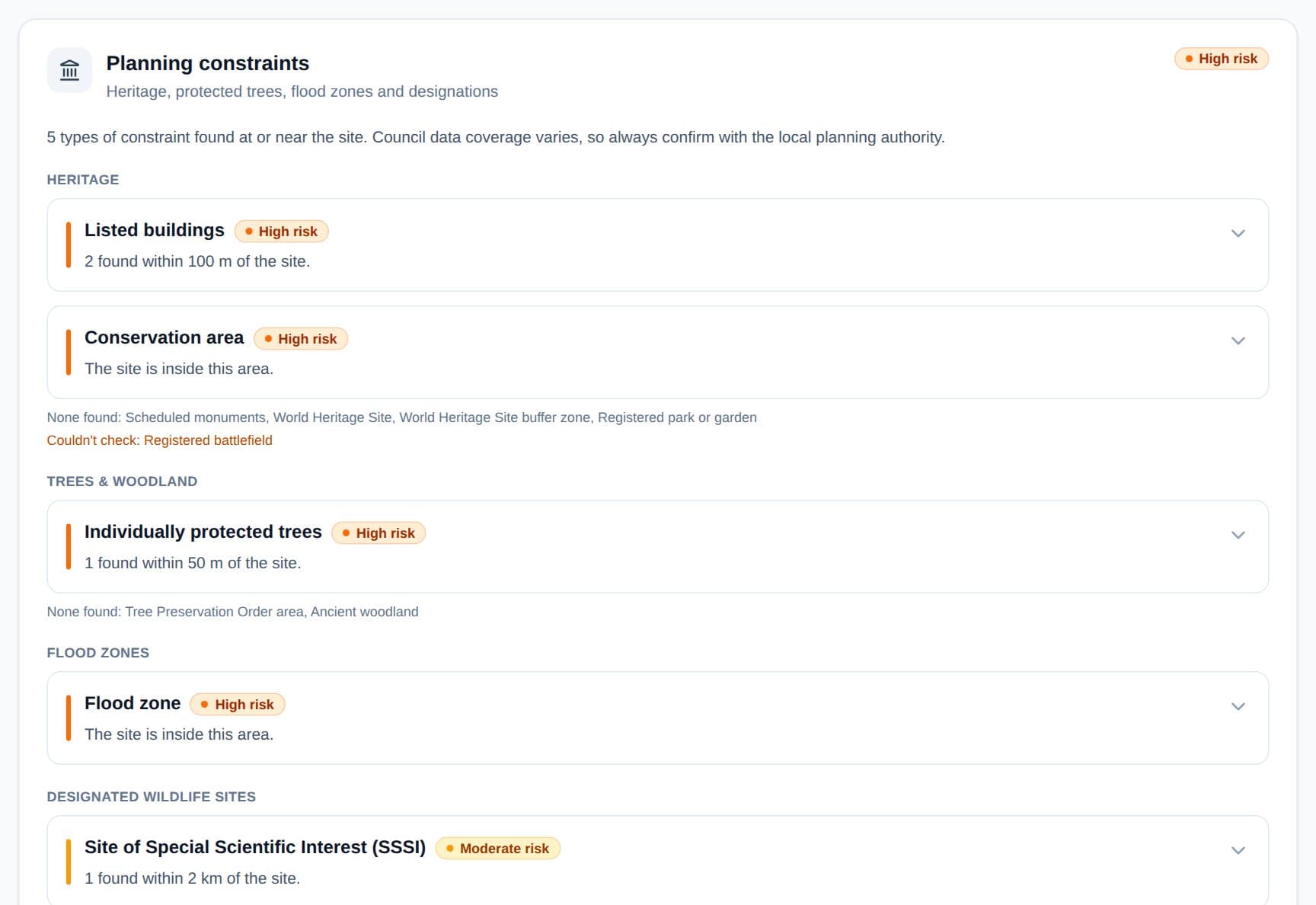Screen dimensions: 1316x905
Task: Open the Conservation area title
Action: (x=164, y=337)
